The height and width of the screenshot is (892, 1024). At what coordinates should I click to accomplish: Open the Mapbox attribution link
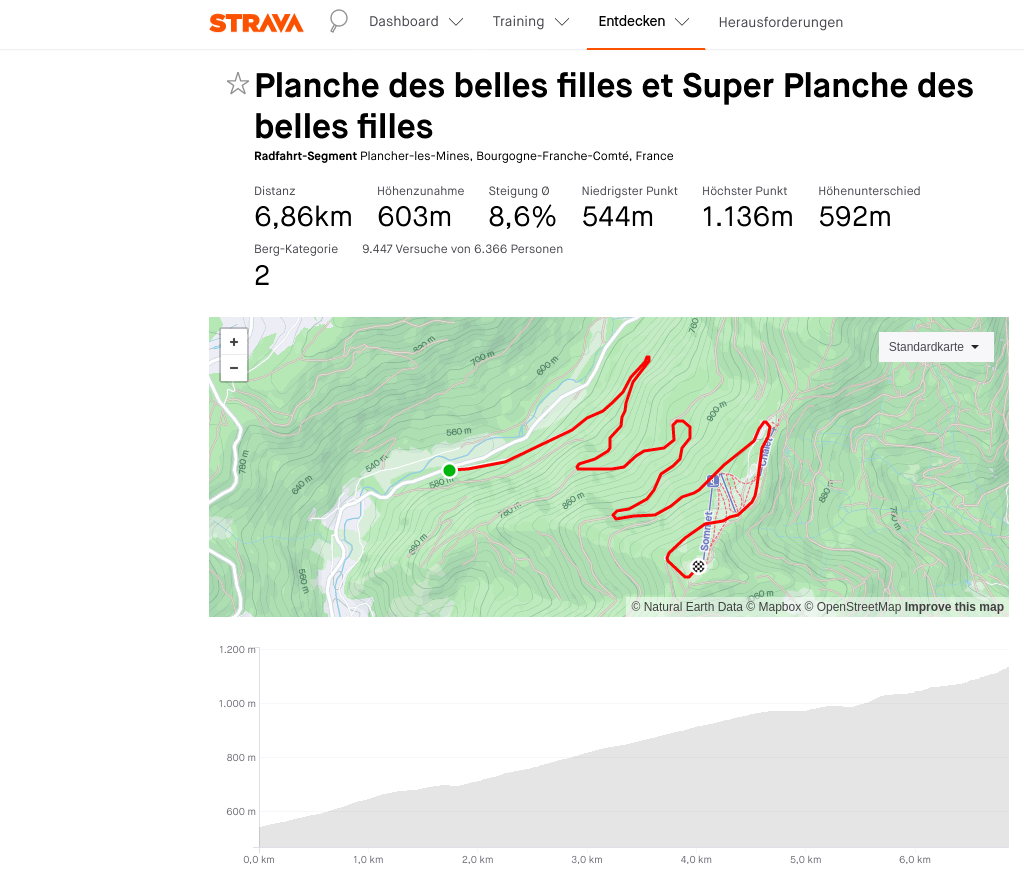coord(779,607)
